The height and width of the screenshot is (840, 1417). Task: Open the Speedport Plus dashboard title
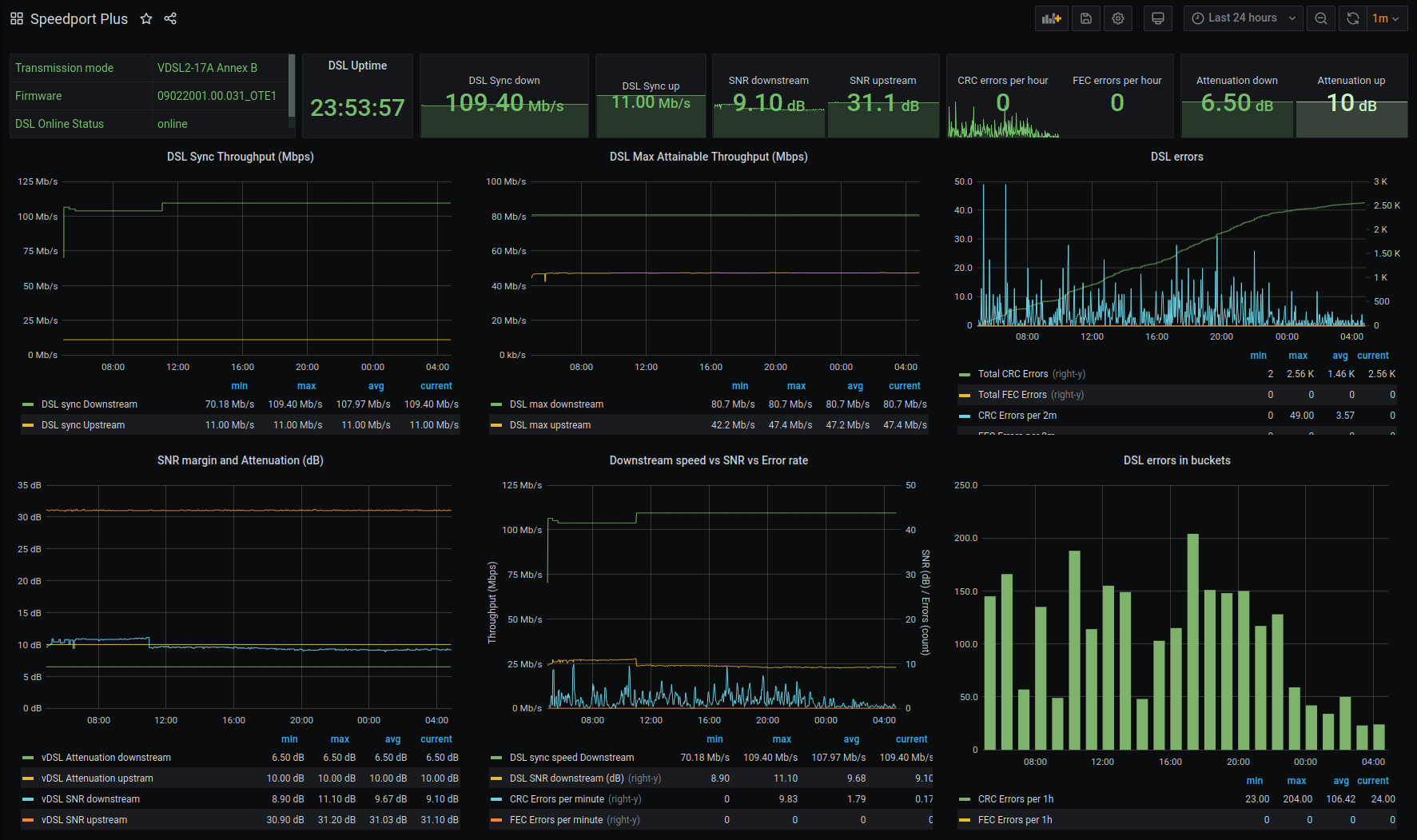79,18
